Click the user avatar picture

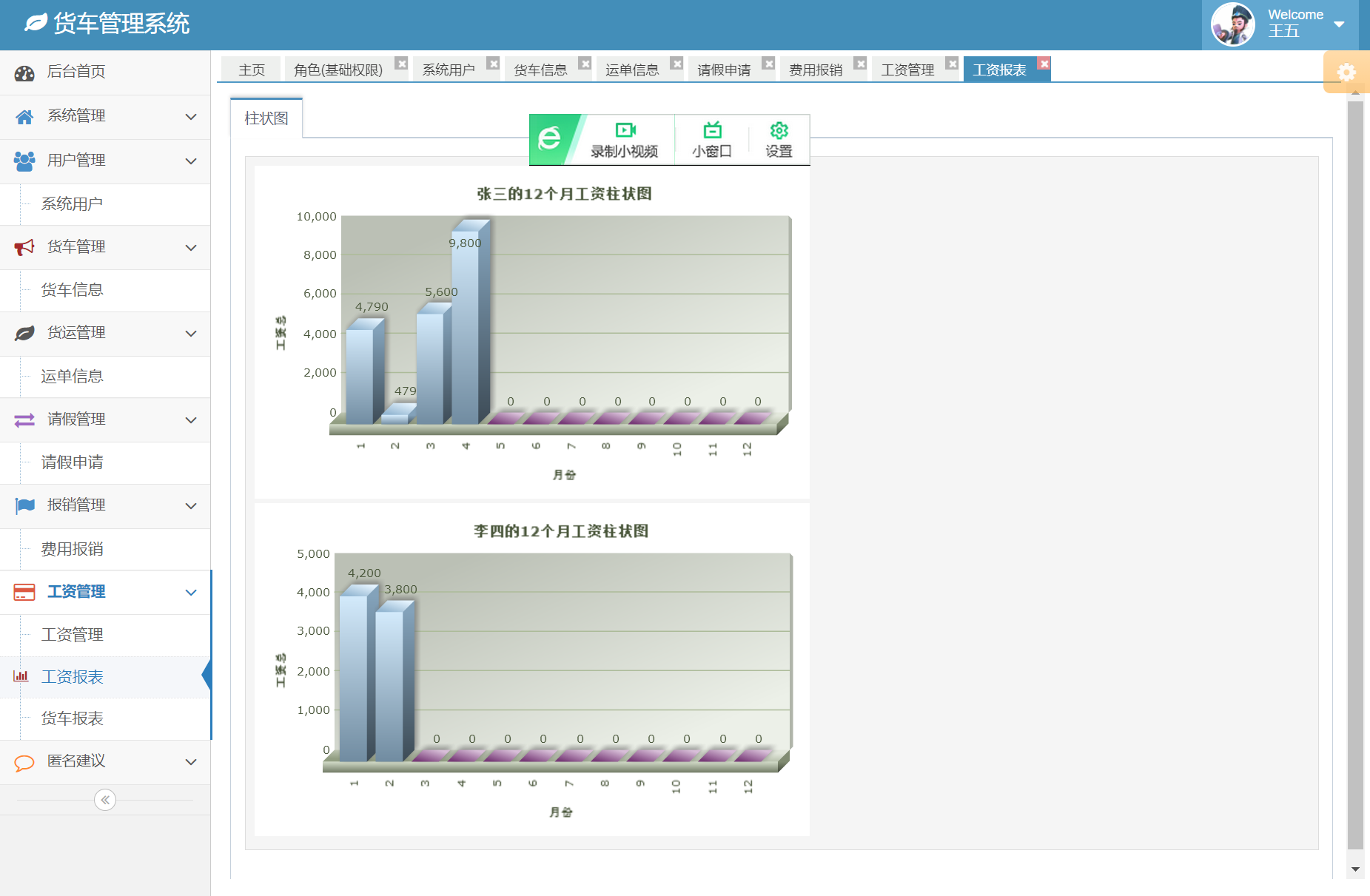[x=1232, y=24]
